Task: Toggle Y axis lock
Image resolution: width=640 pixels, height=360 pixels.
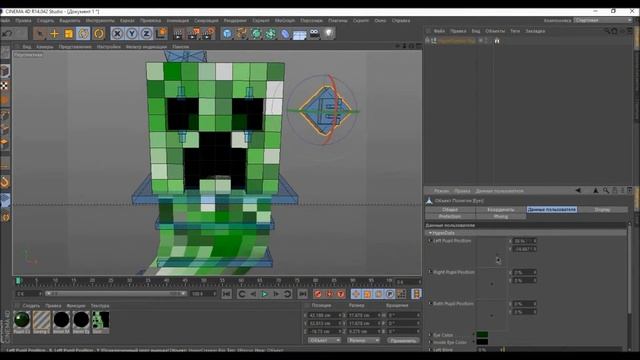Action: pyautogui.click(x=132, y=33)
